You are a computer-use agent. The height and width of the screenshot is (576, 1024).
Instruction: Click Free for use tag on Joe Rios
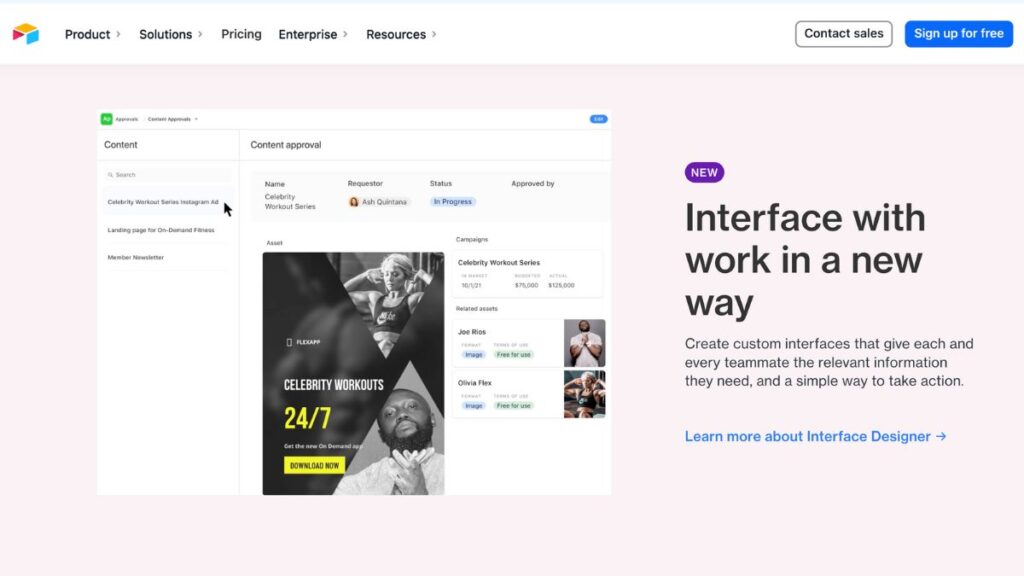(x=513, y=355)
